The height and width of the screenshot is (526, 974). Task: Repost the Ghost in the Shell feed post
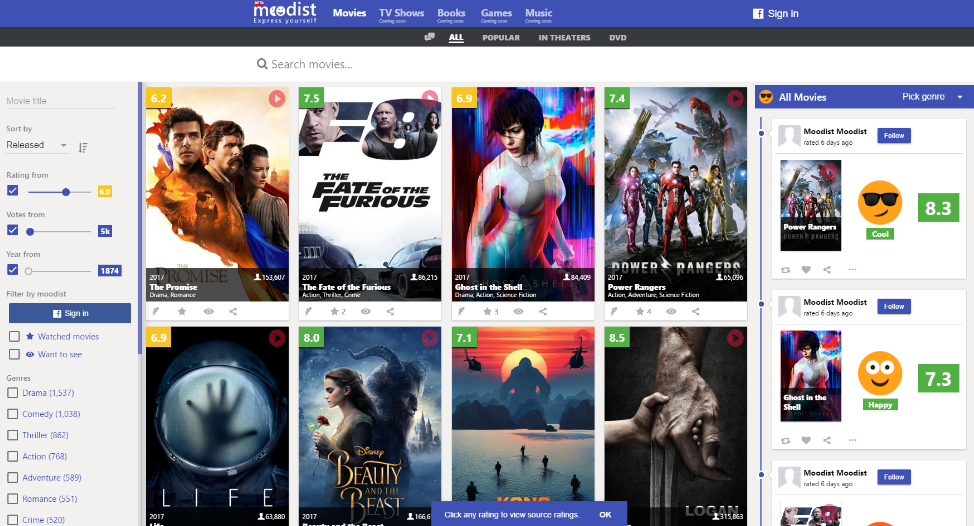(786, 440)
